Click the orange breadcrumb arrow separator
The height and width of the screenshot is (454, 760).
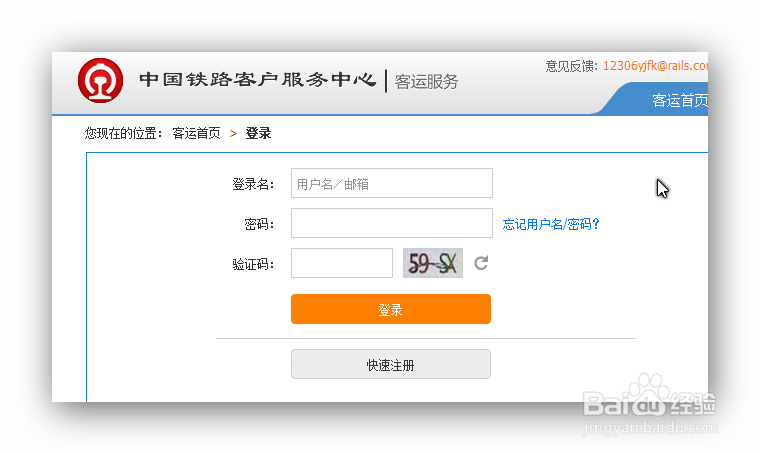click(x=233, y=133)
